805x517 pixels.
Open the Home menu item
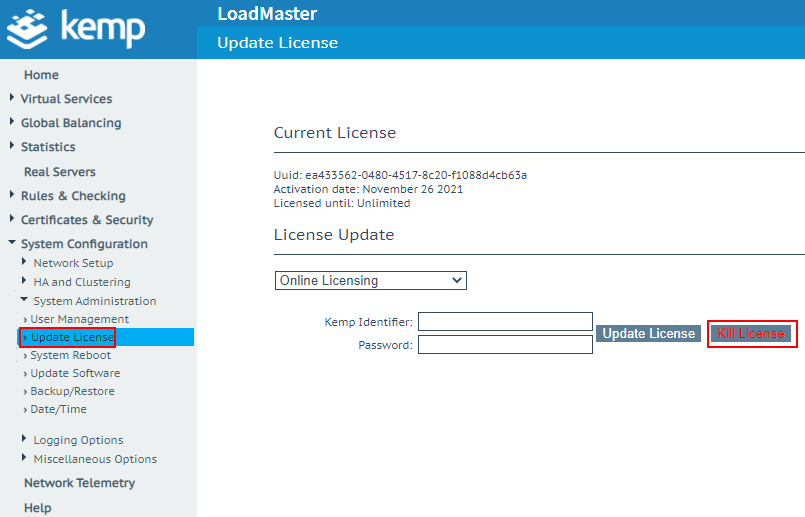click(41, 75)
